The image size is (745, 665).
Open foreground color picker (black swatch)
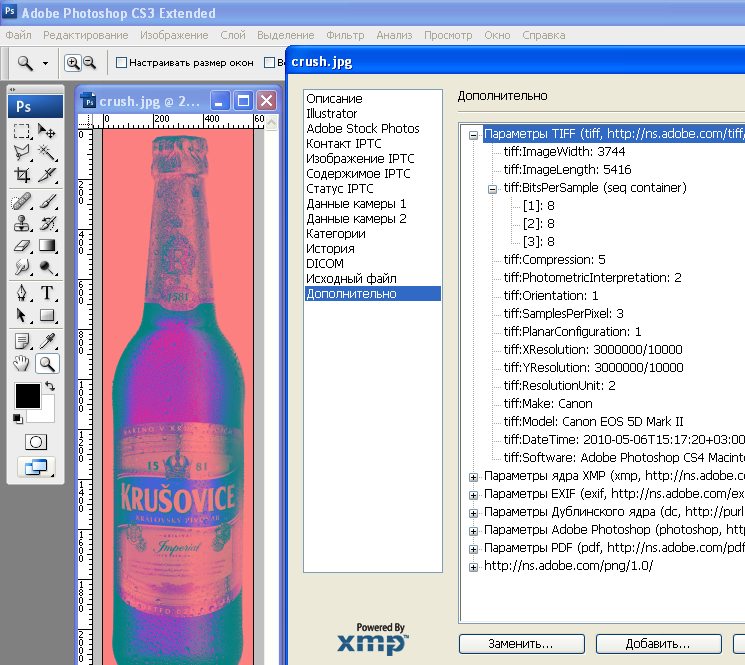tap(28, 396)
